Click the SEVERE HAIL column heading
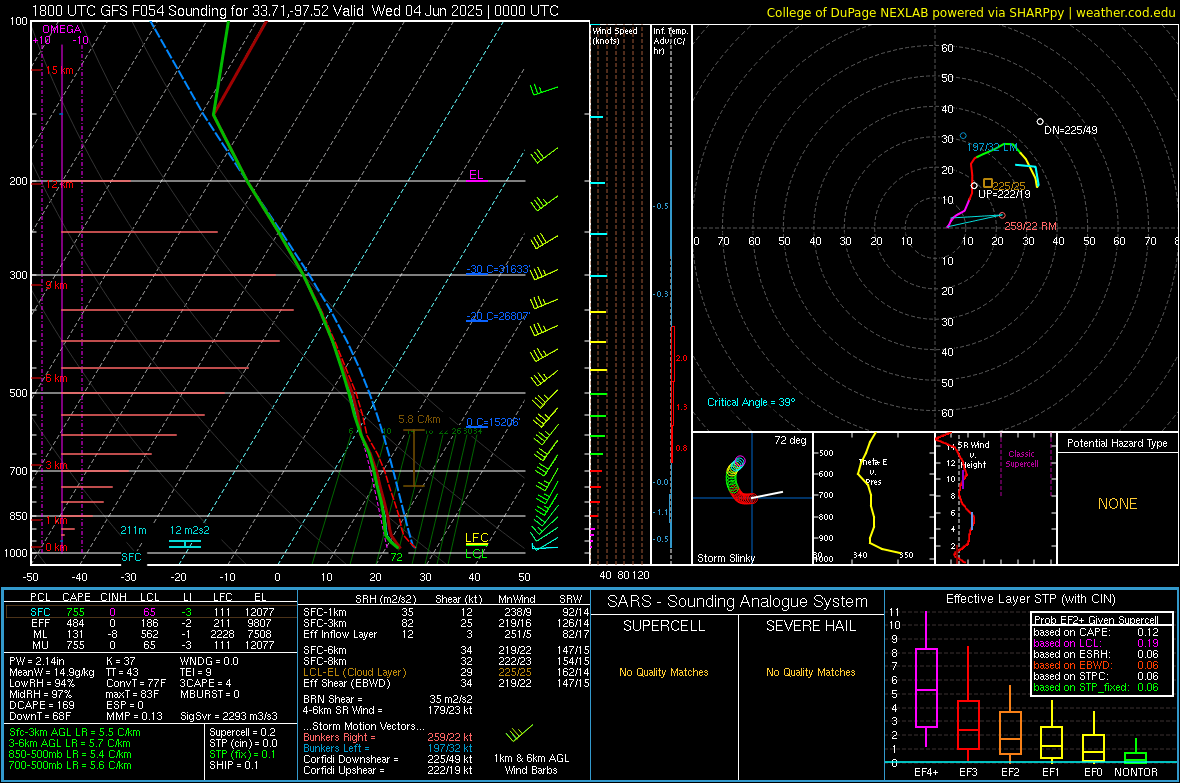 810,626
